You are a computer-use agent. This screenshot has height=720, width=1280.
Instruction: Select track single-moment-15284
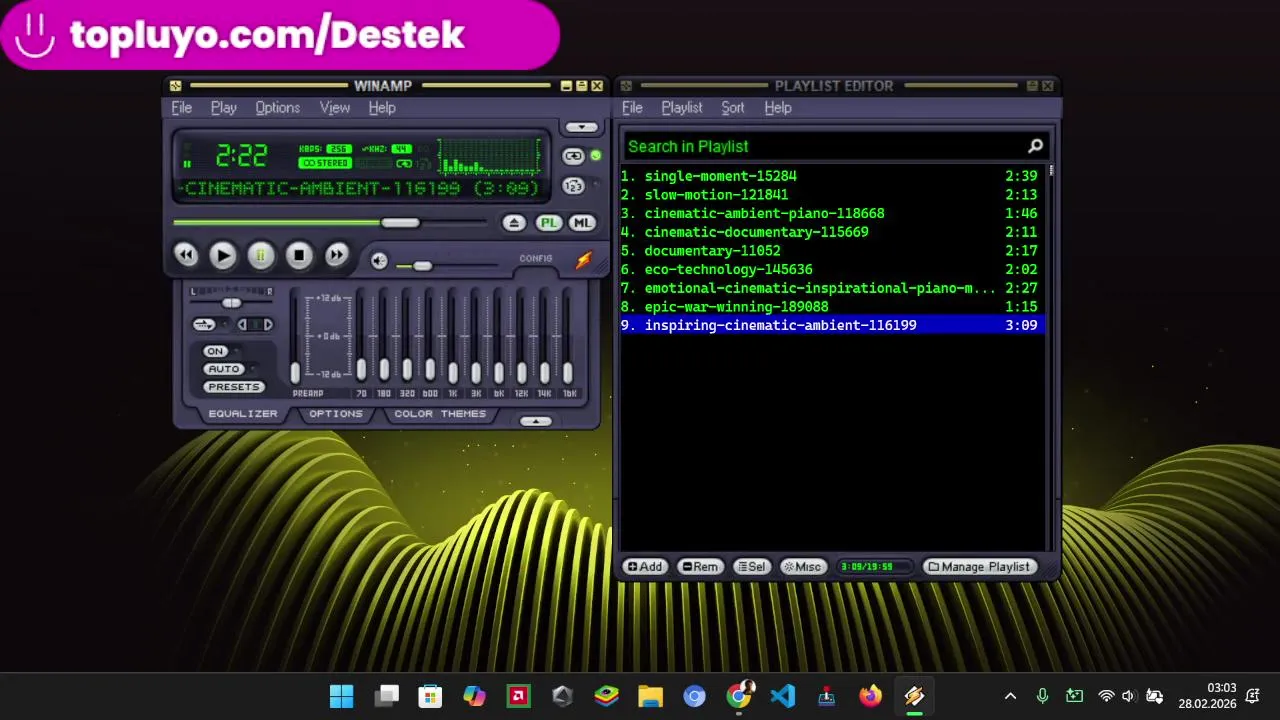tap(832, 176)
